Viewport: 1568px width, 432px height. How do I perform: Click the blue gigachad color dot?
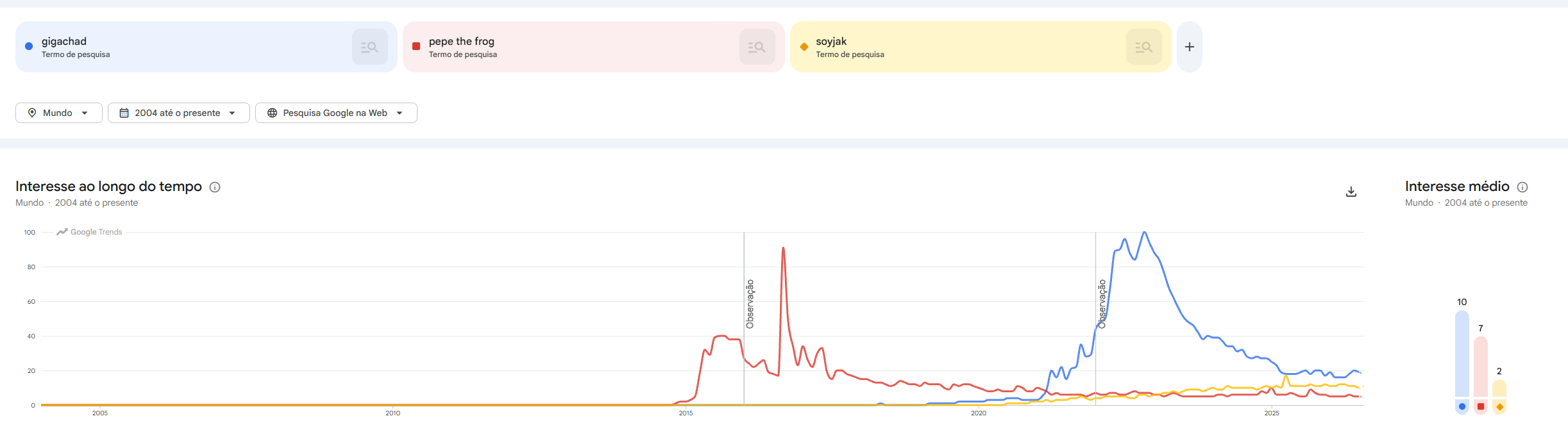[x=29, y=46]
